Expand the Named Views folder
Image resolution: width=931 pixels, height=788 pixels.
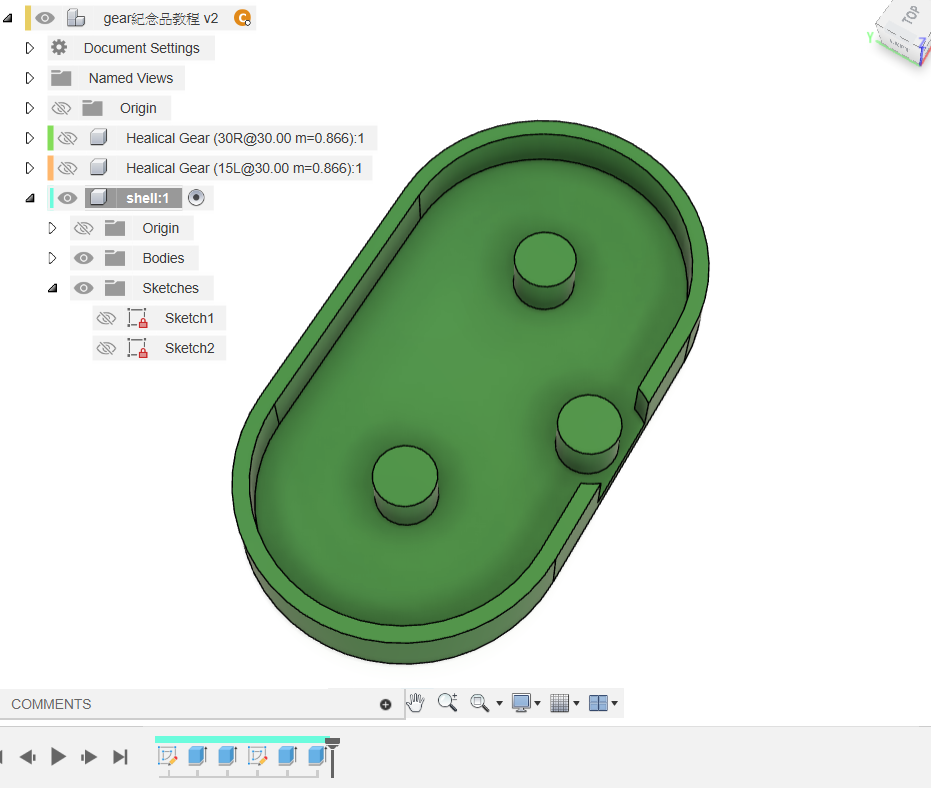30,78
